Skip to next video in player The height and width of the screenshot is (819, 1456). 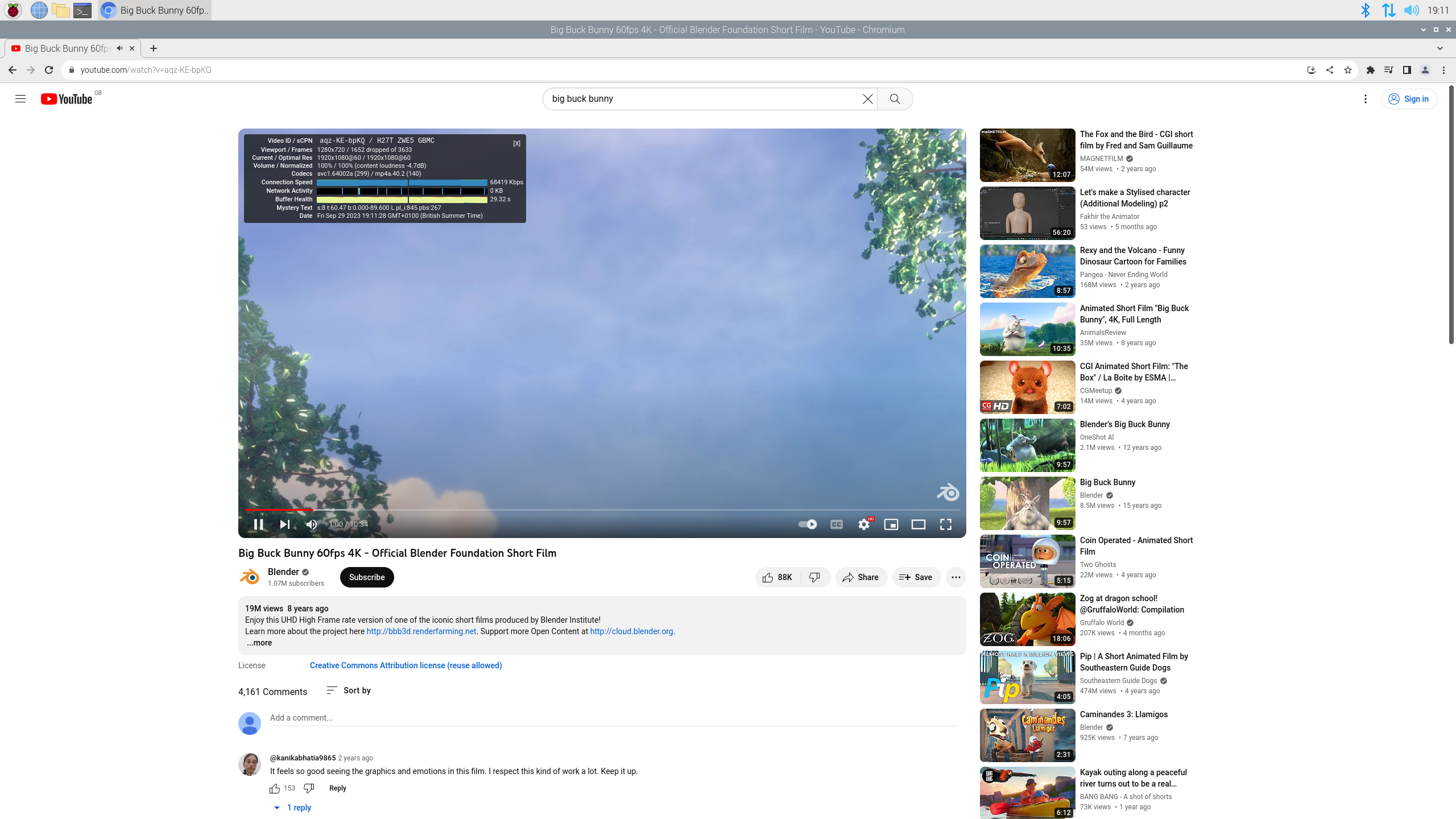(x=285, y=524)
